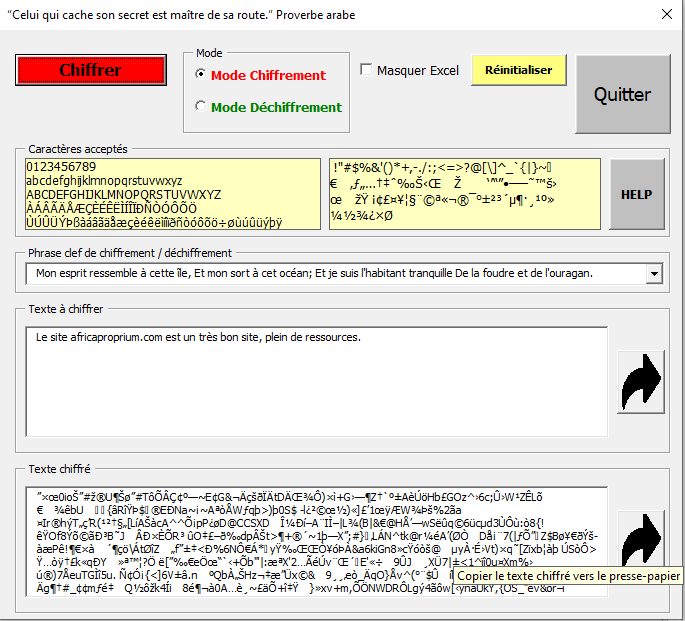This screenshot has height=621, width=685.
Task: Click the Caractères acceptés group label
Action: (x=78, y=148)
